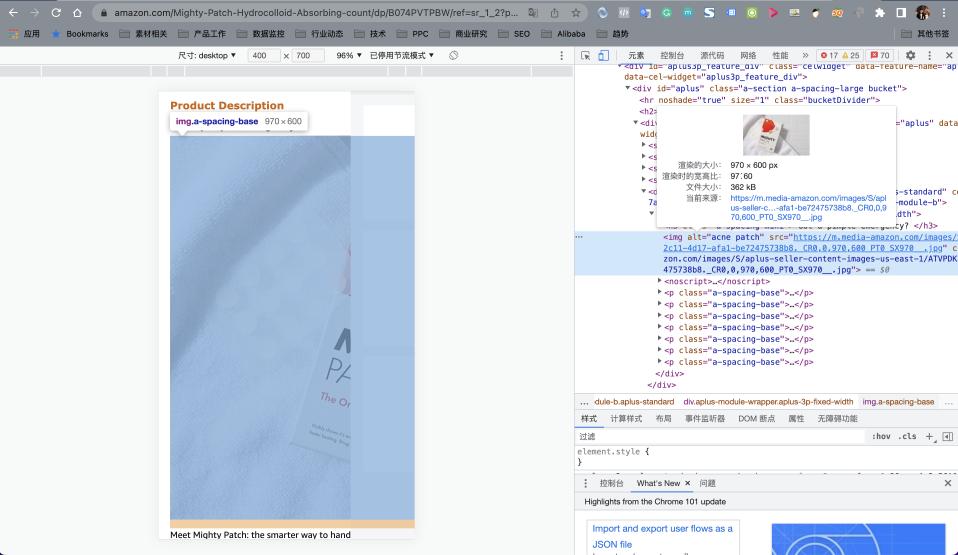Expand the first p.a-spacing-base node
Viewport: 958px width, 555px height.
pyautogui.click(x=660, y=292)
